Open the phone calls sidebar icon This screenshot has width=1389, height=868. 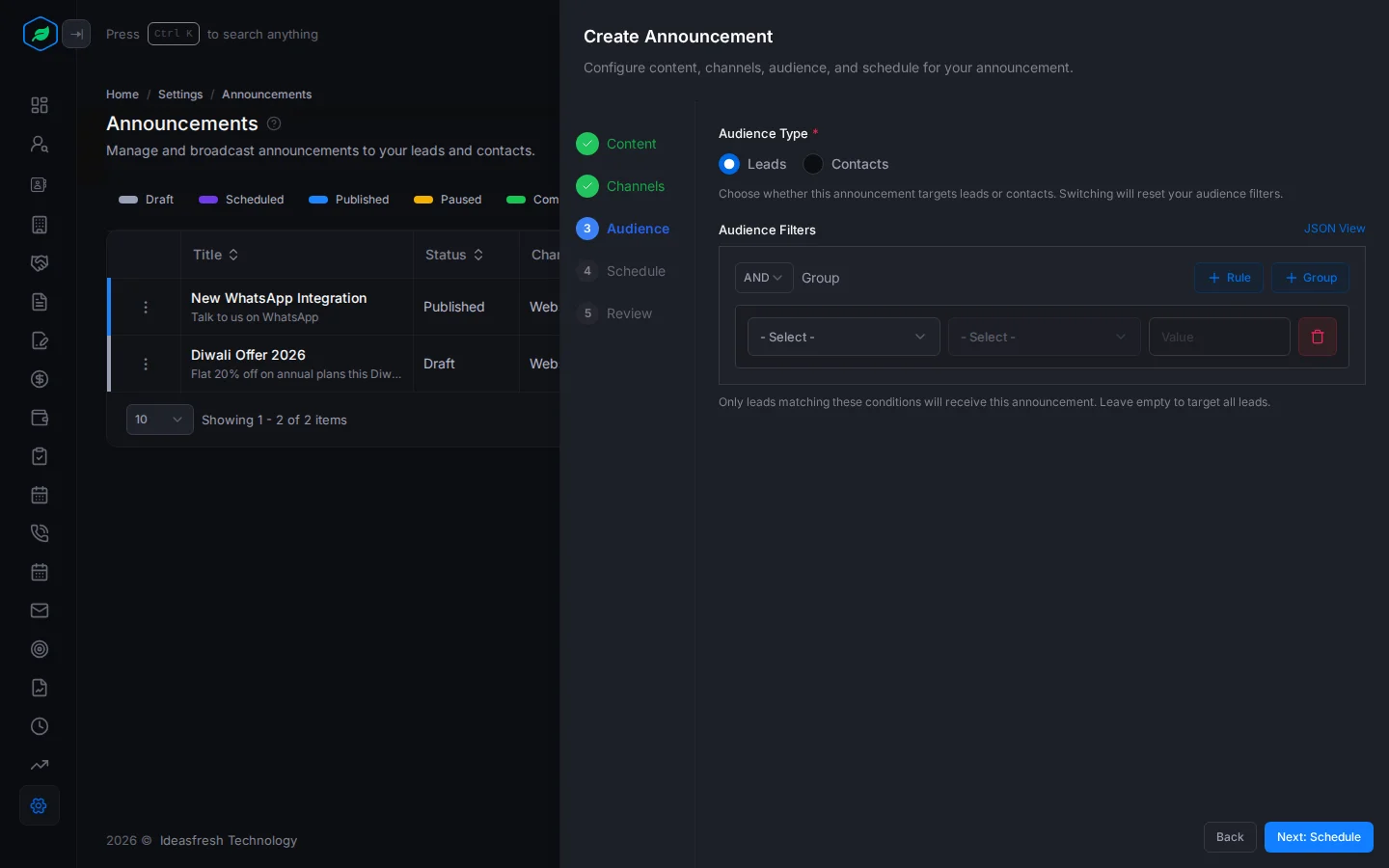[40, 533]
